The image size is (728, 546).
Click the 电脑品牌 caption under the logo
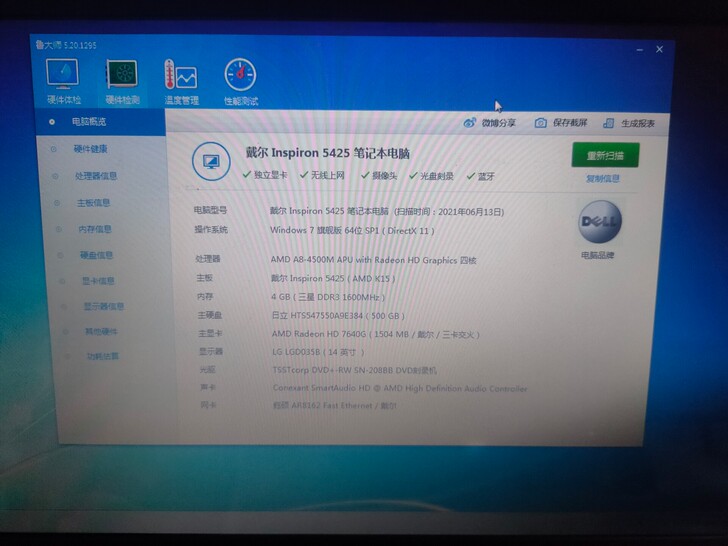598,255
